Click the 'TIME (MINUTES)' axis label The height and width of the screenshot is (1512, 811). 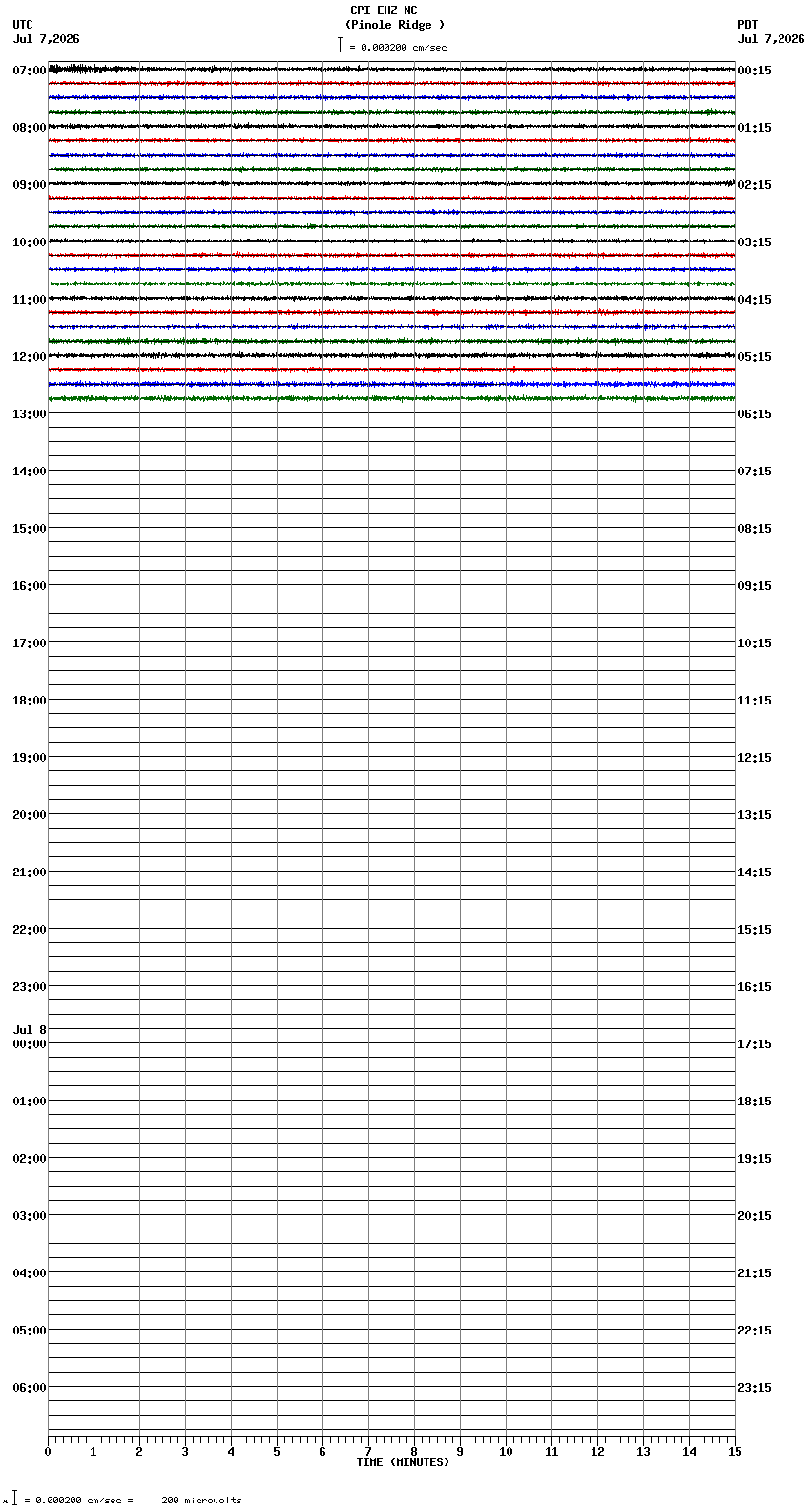403,1462
